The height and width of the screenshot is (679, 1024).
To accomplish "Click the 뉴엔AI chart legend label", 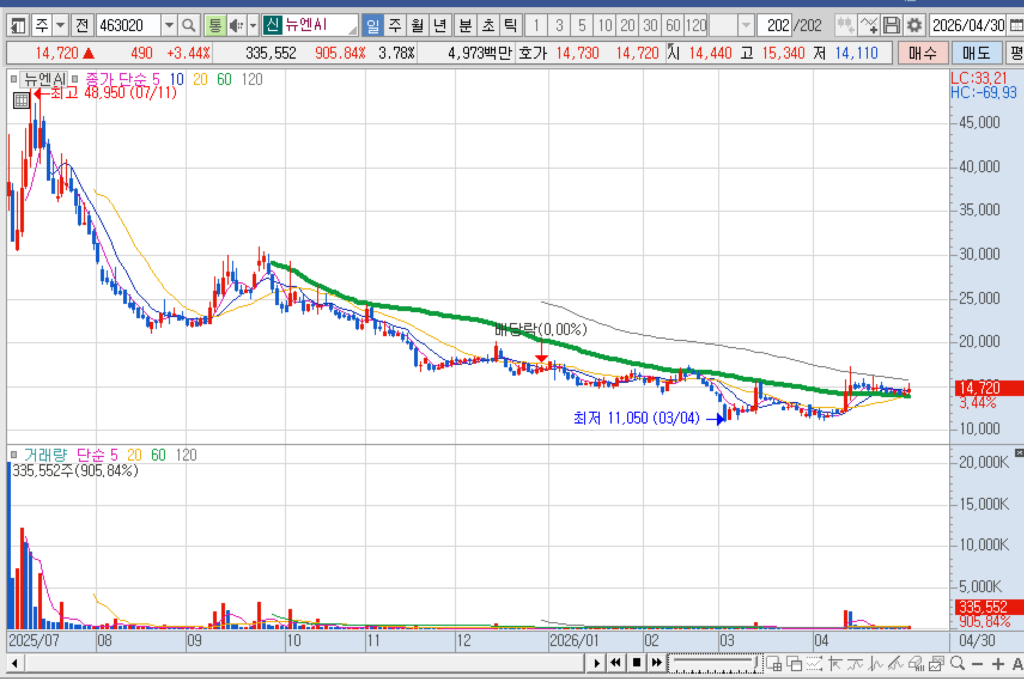I will click(44, 79).
